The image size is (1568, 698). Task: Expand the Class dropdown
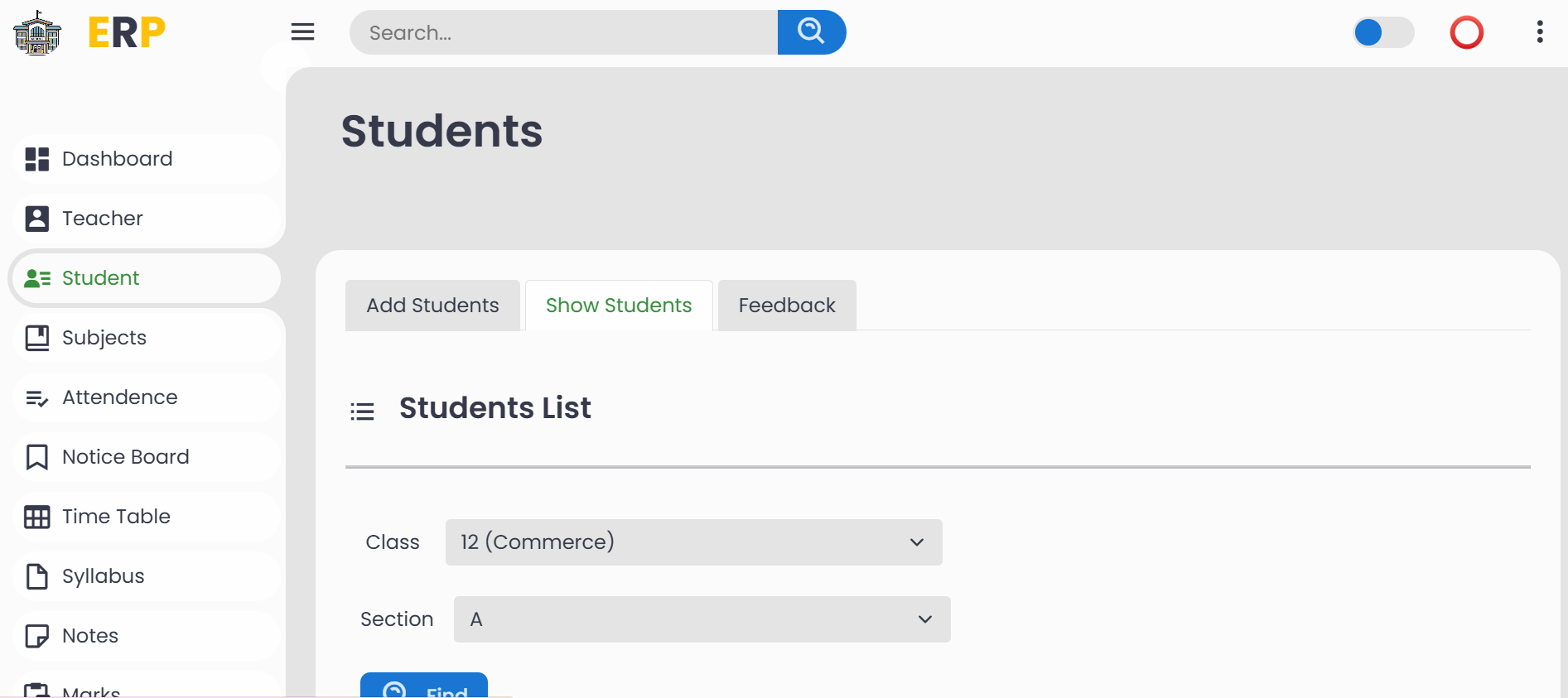pos(693,542)
